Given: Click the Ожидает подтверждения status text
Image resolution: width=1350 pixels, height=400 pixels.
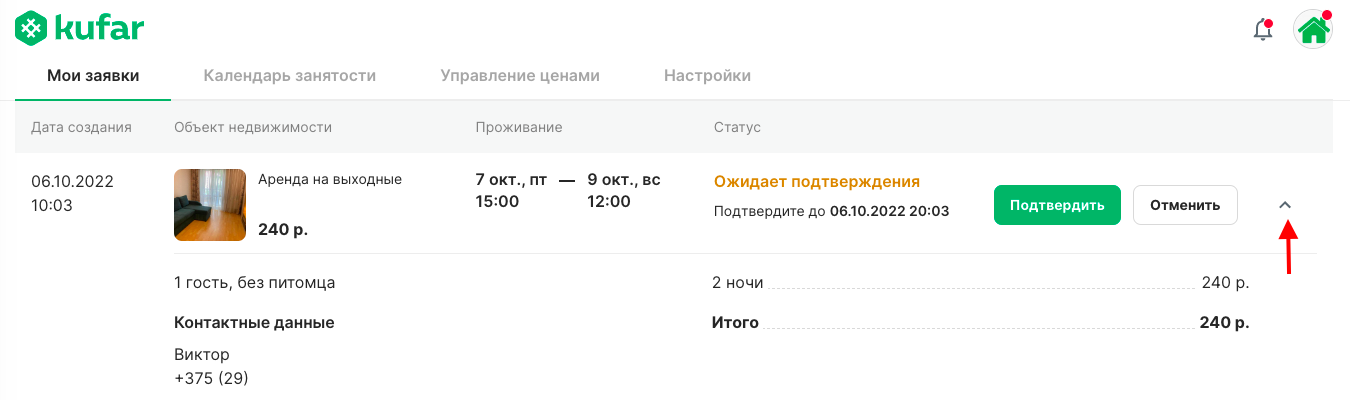Looking at the screenshot, I should pos(817,182).
